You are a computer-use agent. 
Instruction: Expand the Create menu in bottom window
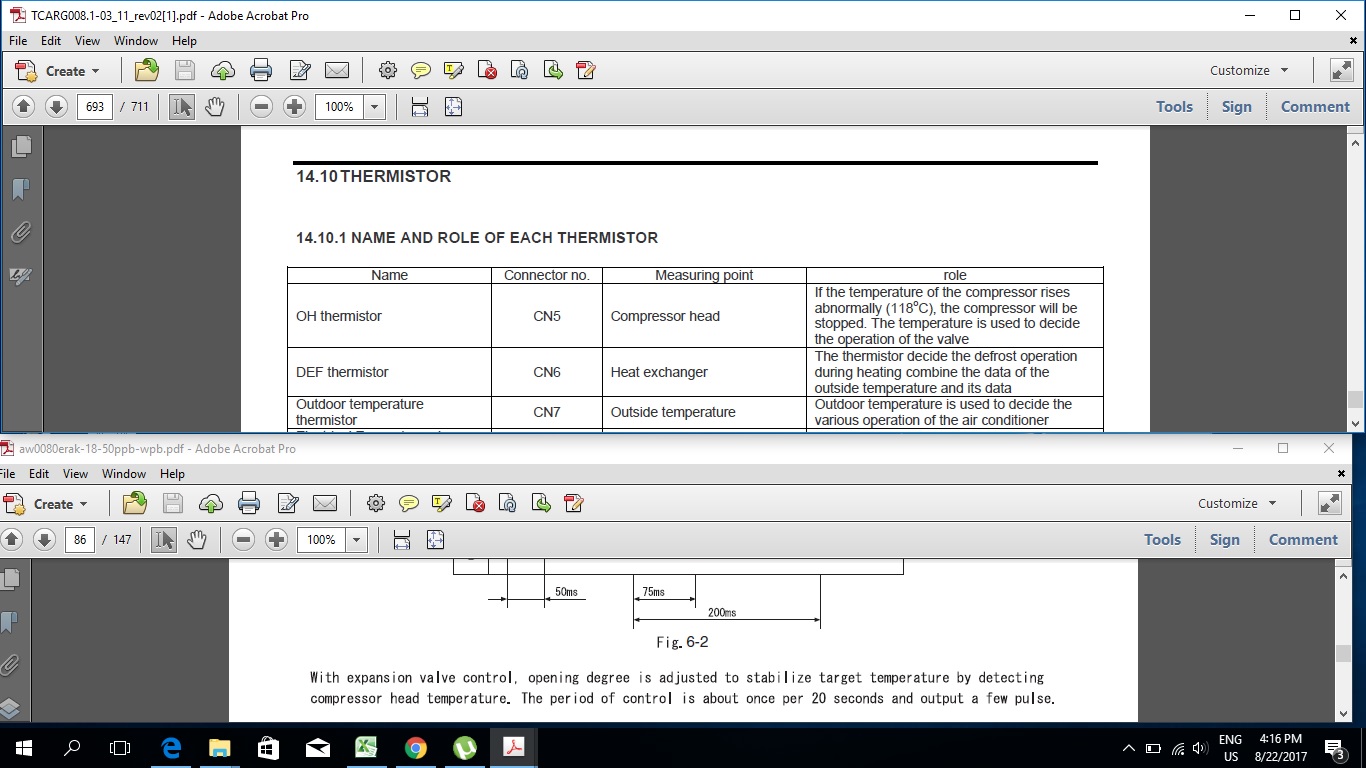(x=46, y=504)
